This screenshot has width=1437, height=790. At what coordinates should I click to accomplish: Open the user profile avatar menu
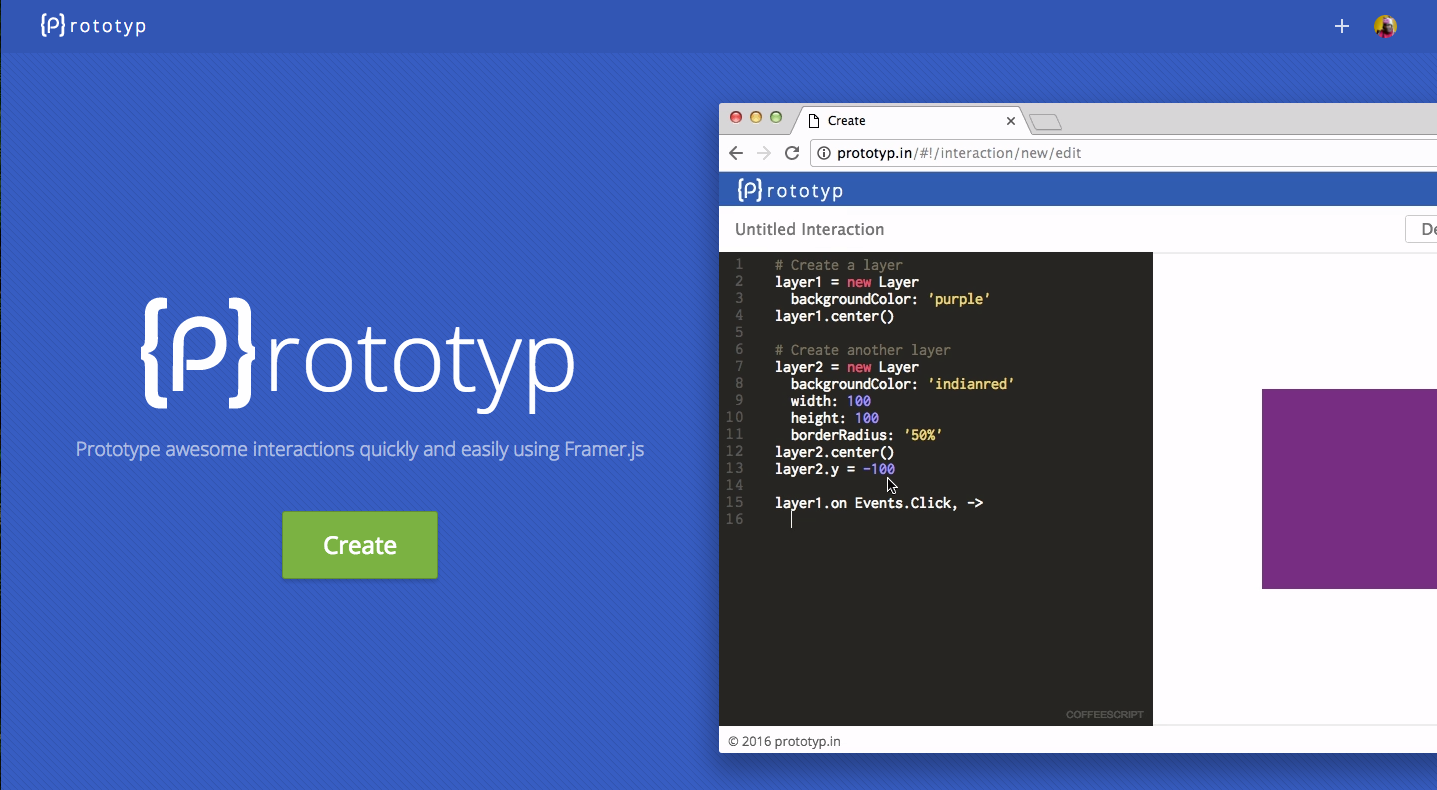point(1385,26)
